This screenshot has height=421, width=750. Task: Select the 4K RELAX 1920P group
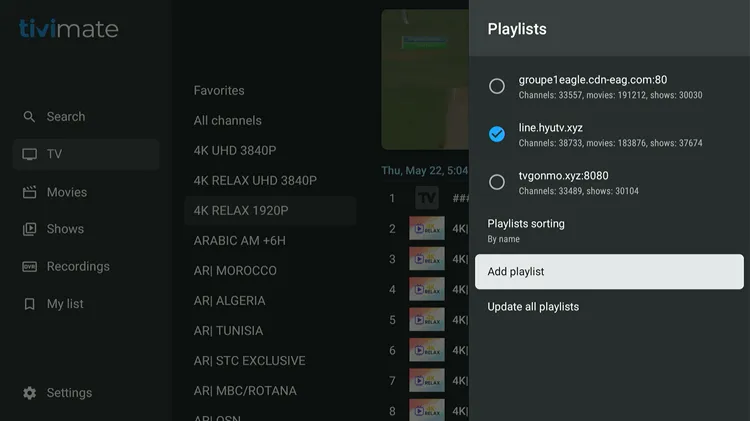click(x=270, y=210)
